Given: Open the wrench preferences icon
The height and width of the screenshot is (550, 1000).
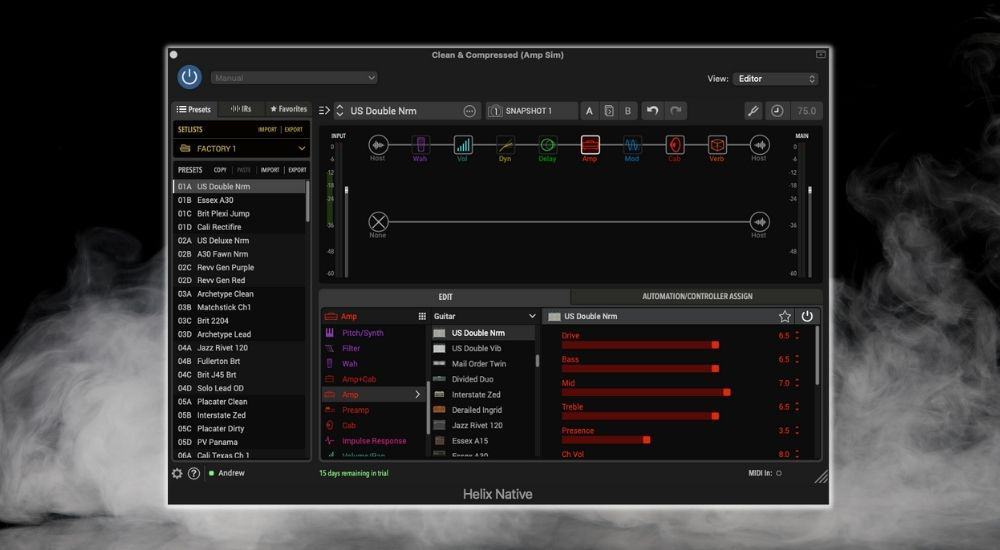Looking at the screenshot, I should [753, 111].
